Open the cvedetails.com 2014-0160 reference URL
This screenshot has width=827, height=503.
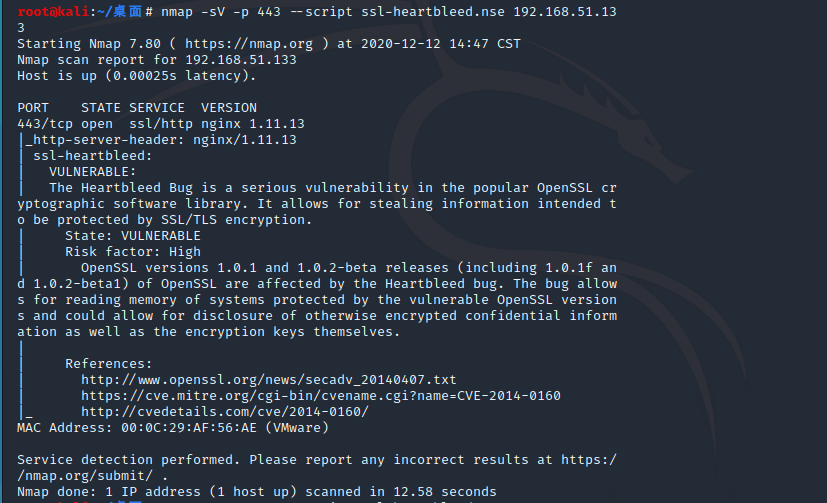tap(225, 412)
